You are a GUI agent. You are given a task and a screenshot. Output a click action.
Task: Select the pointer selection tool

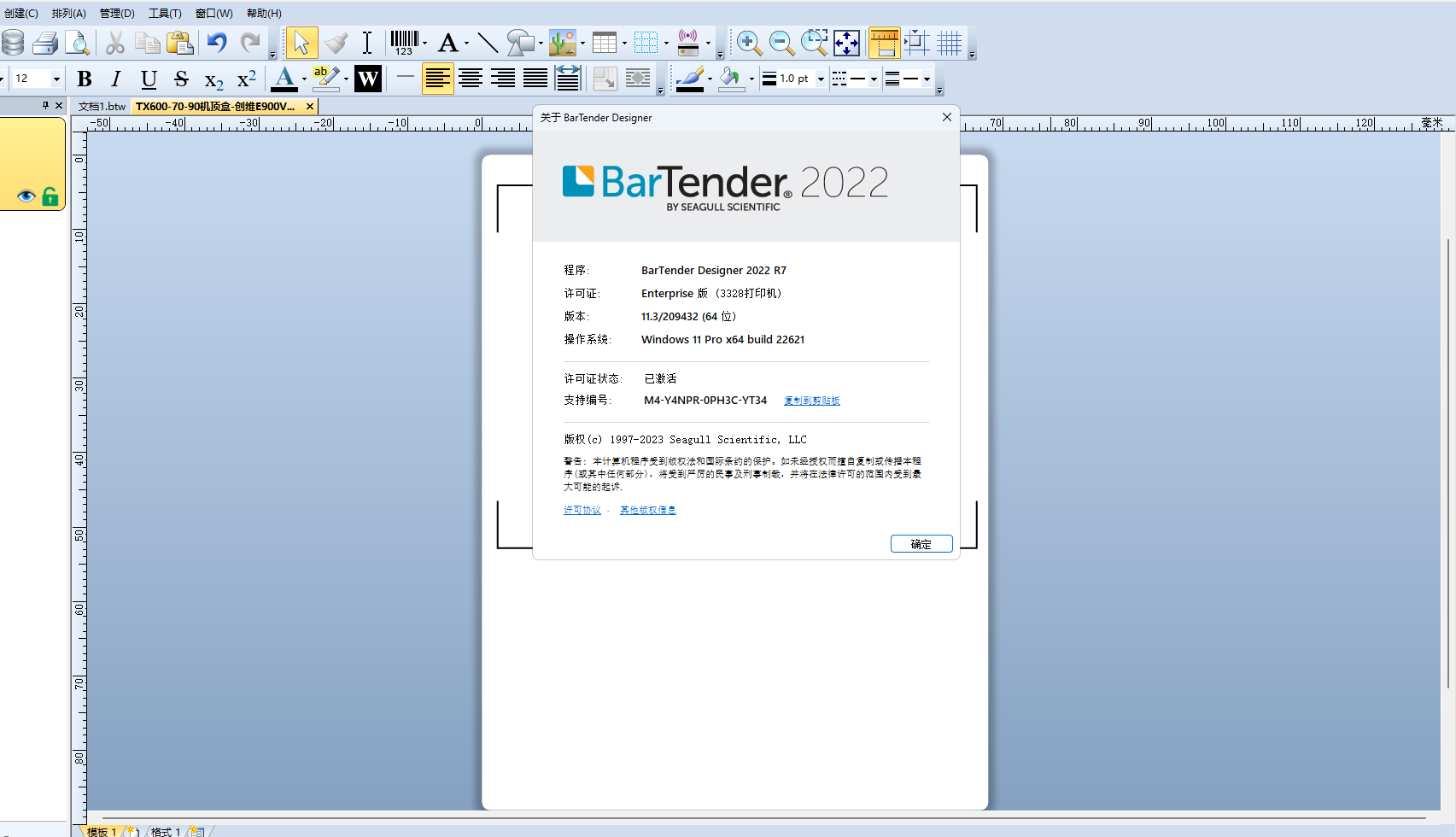click(x=301, y=43)
